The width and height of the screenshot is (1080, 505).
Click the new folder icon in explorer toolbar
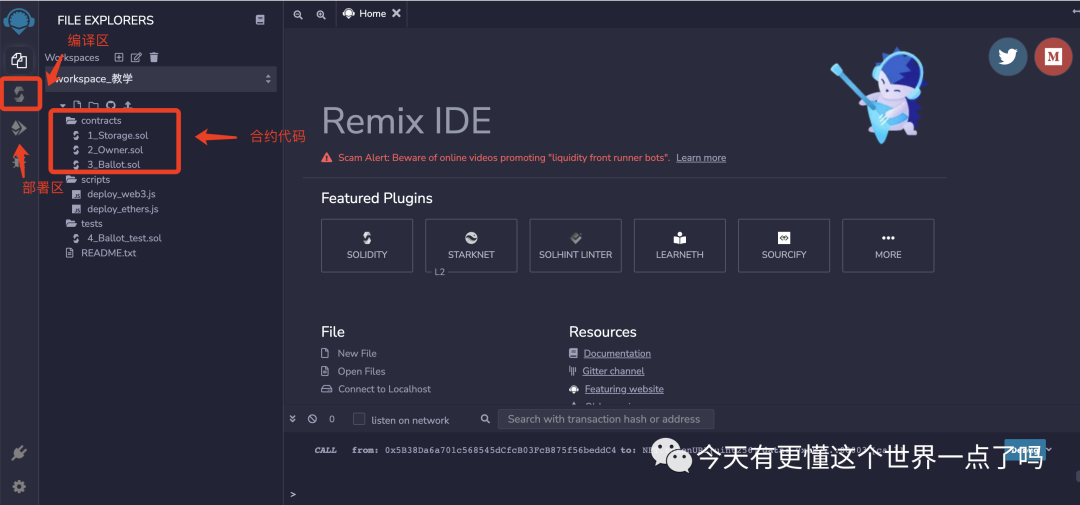point(93,105)
